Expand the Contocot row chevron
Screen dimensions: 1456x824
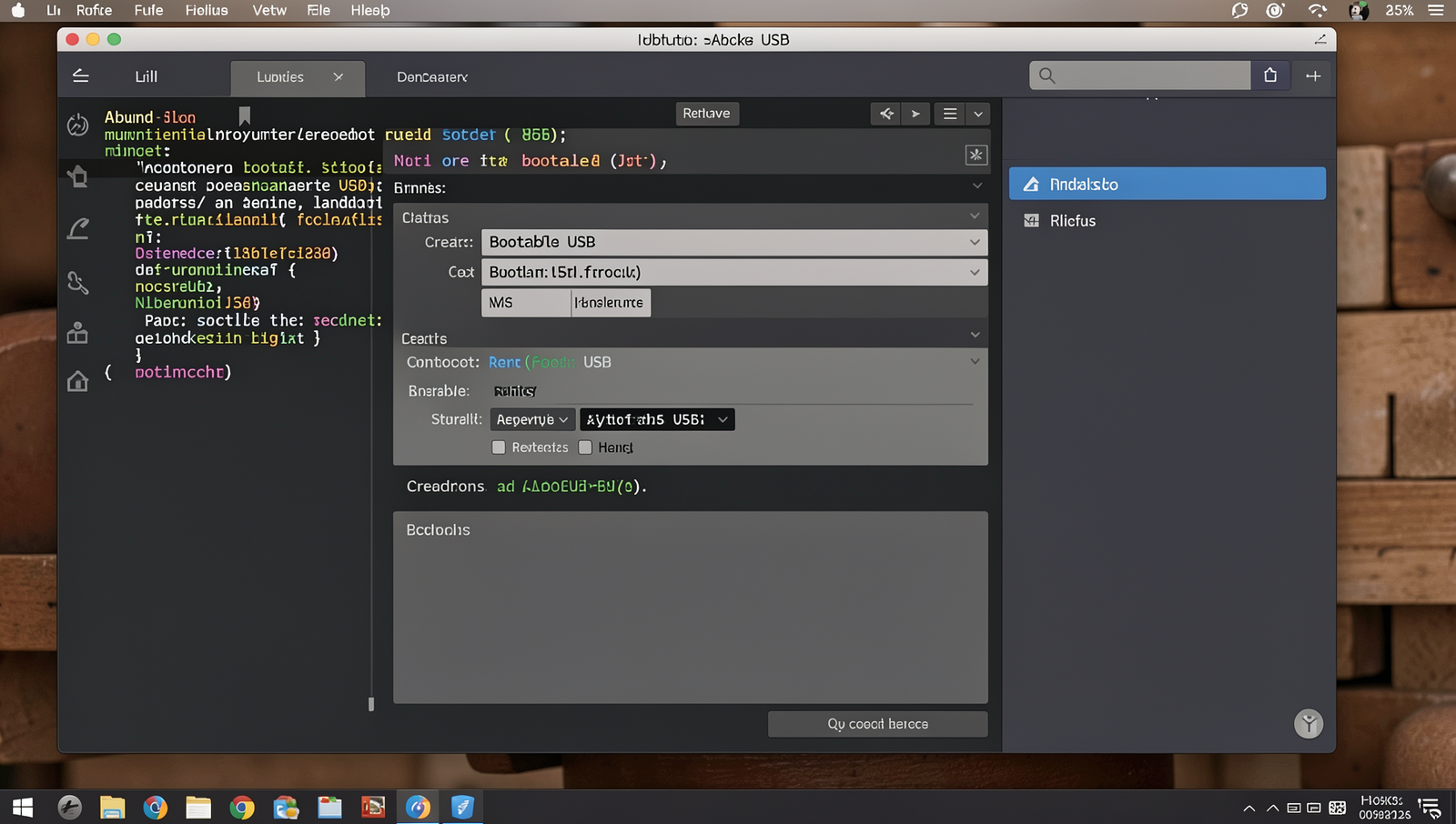tap(975, 361)
